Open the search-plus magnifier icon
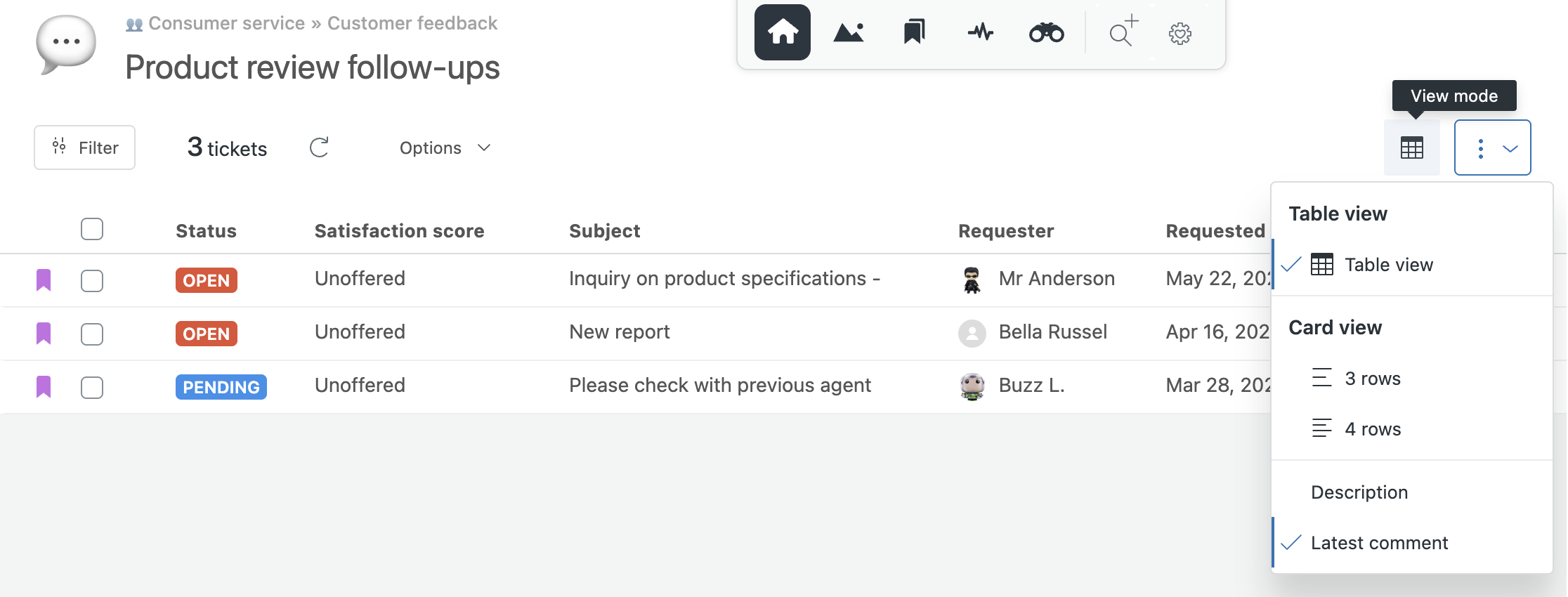The image size is (1568, 597). pyautogui.click(x=1123, y=31)
